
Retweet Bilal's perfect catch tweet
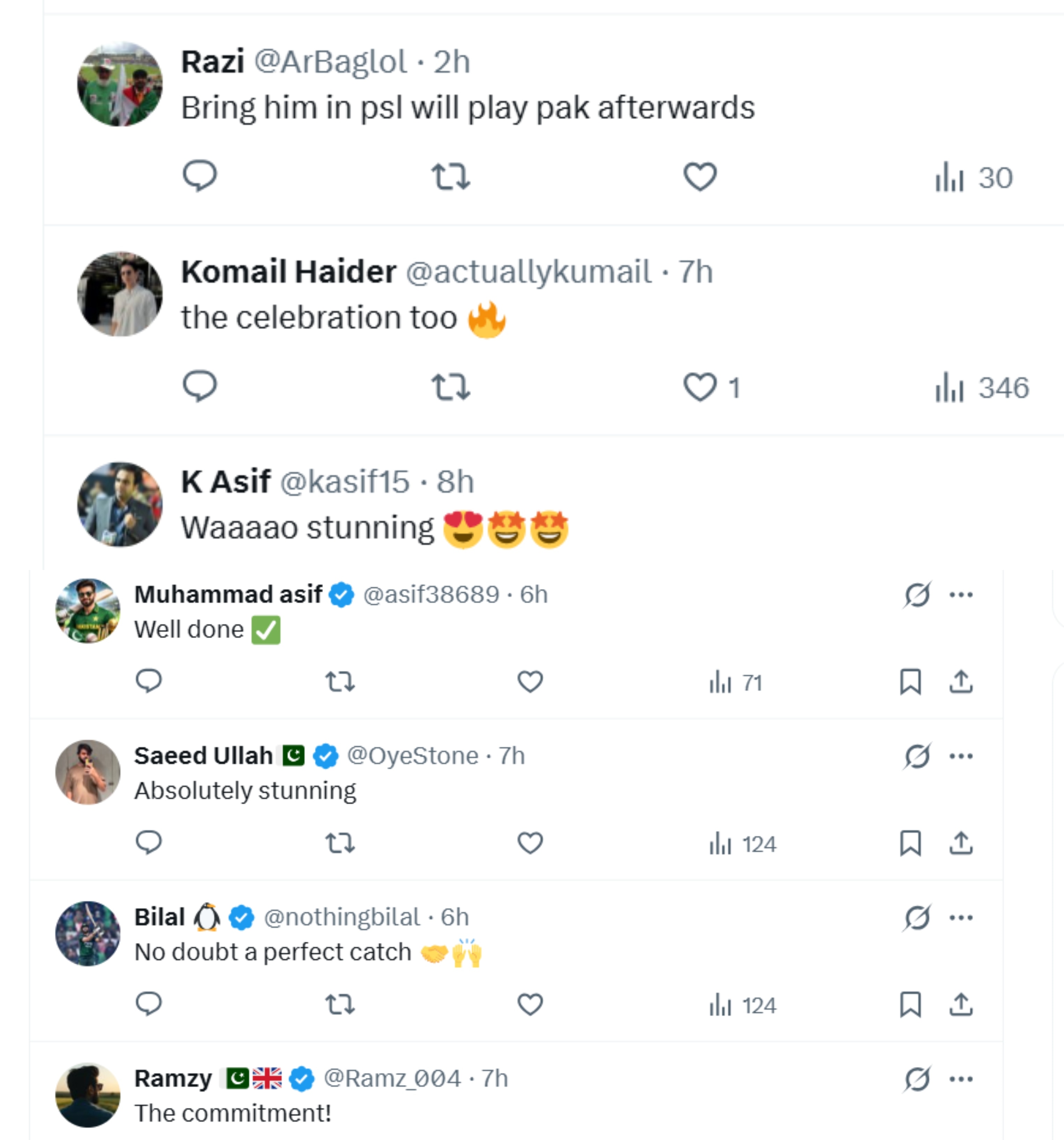coord(340,1005)
